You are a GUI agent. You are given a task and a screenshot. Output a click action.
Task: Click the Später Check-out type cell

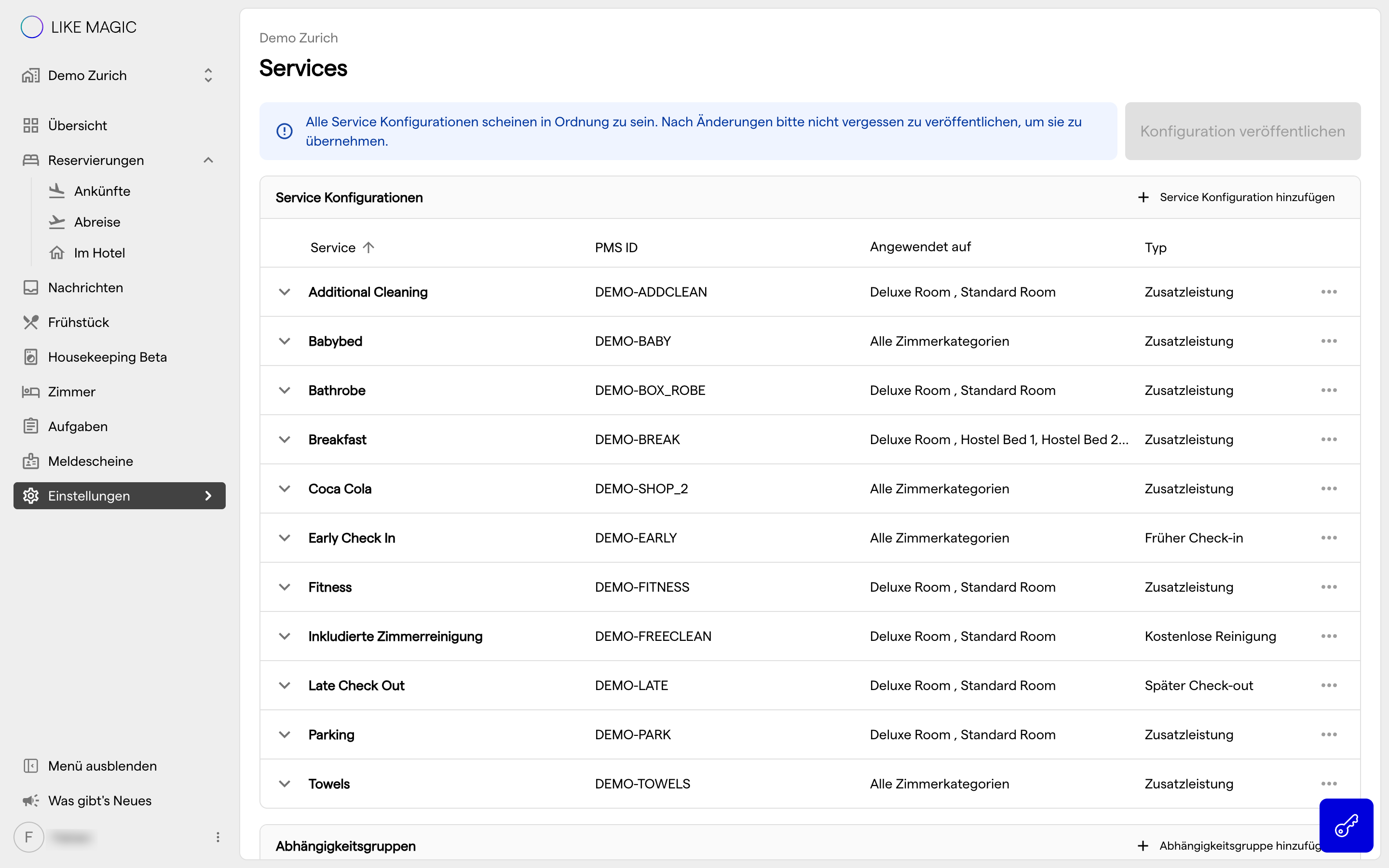1198,685
